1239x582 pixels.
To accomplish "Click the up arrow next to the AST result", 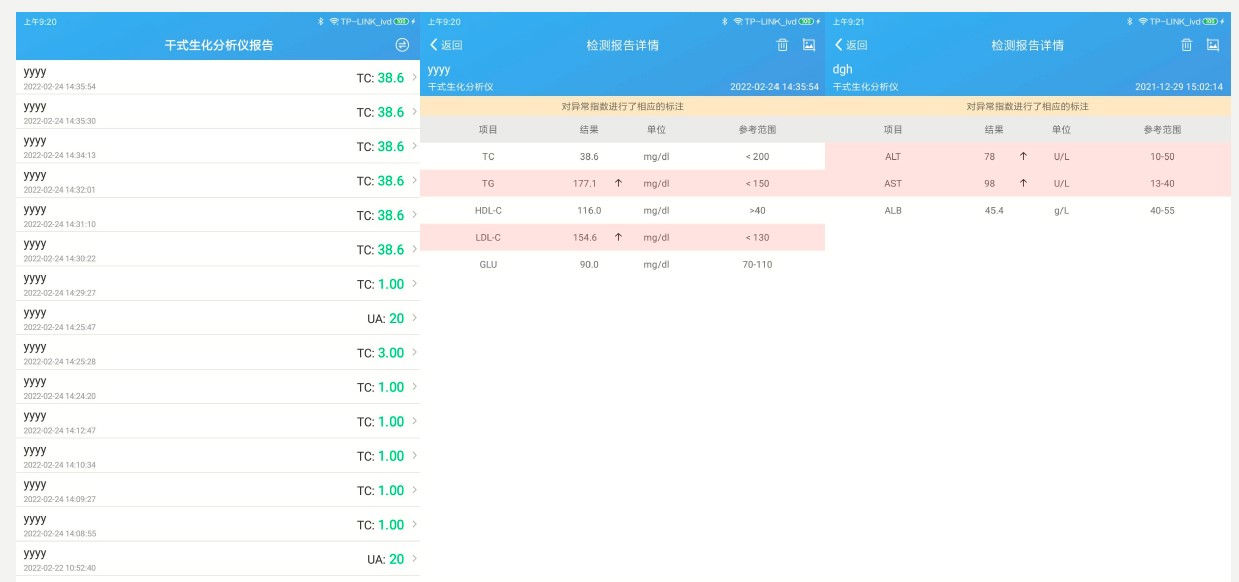I will 1023,183.
